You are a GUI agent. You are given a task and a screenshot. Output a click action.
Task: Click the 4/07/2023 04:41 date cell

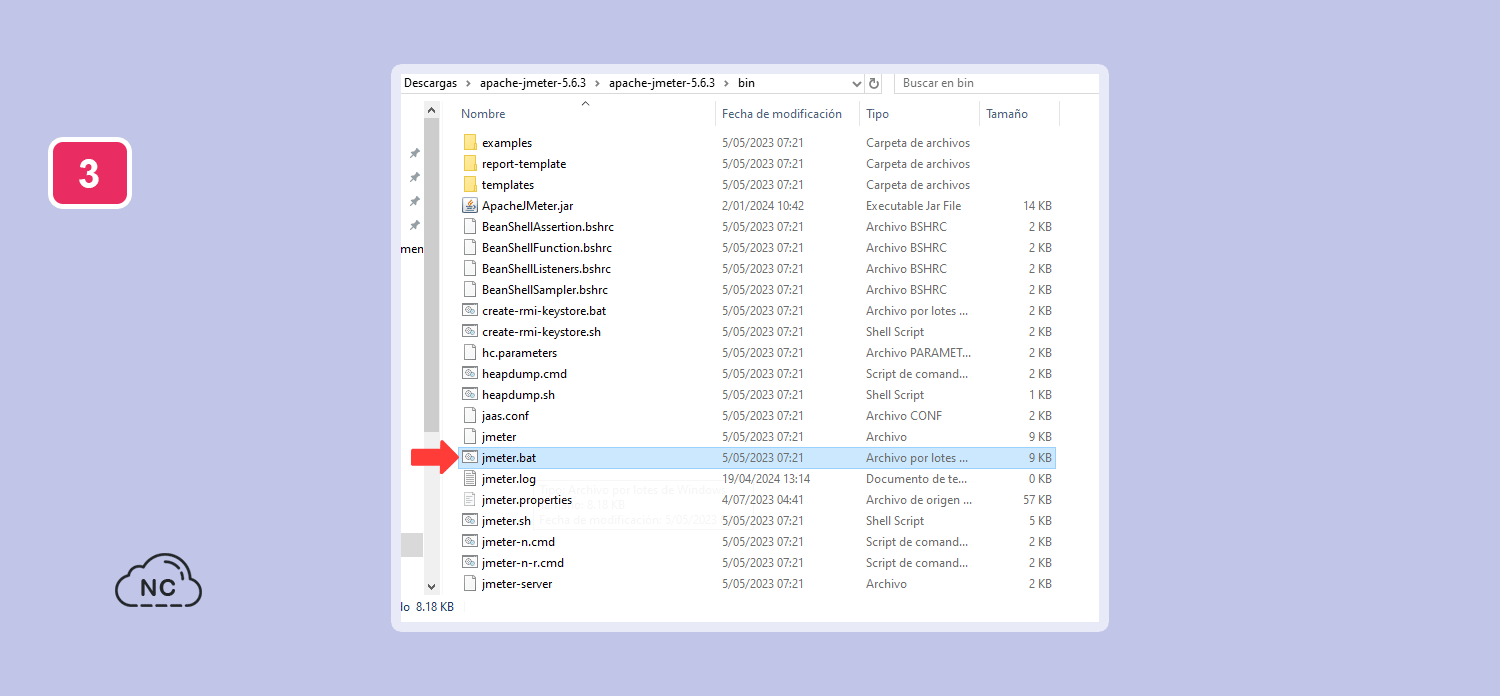(763, 499)
